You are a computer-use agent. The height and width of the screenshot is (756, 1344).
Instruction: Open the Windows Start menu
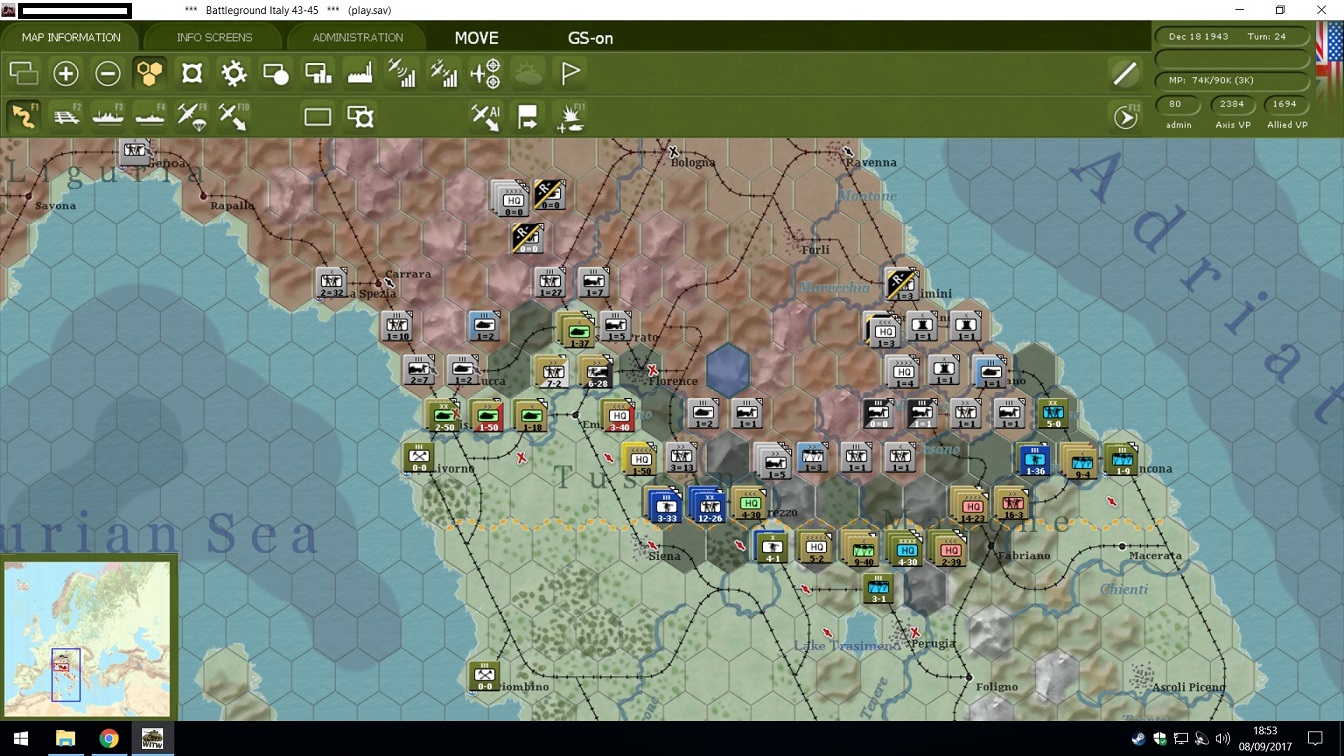pyautogui.click(x=22, y=739)
